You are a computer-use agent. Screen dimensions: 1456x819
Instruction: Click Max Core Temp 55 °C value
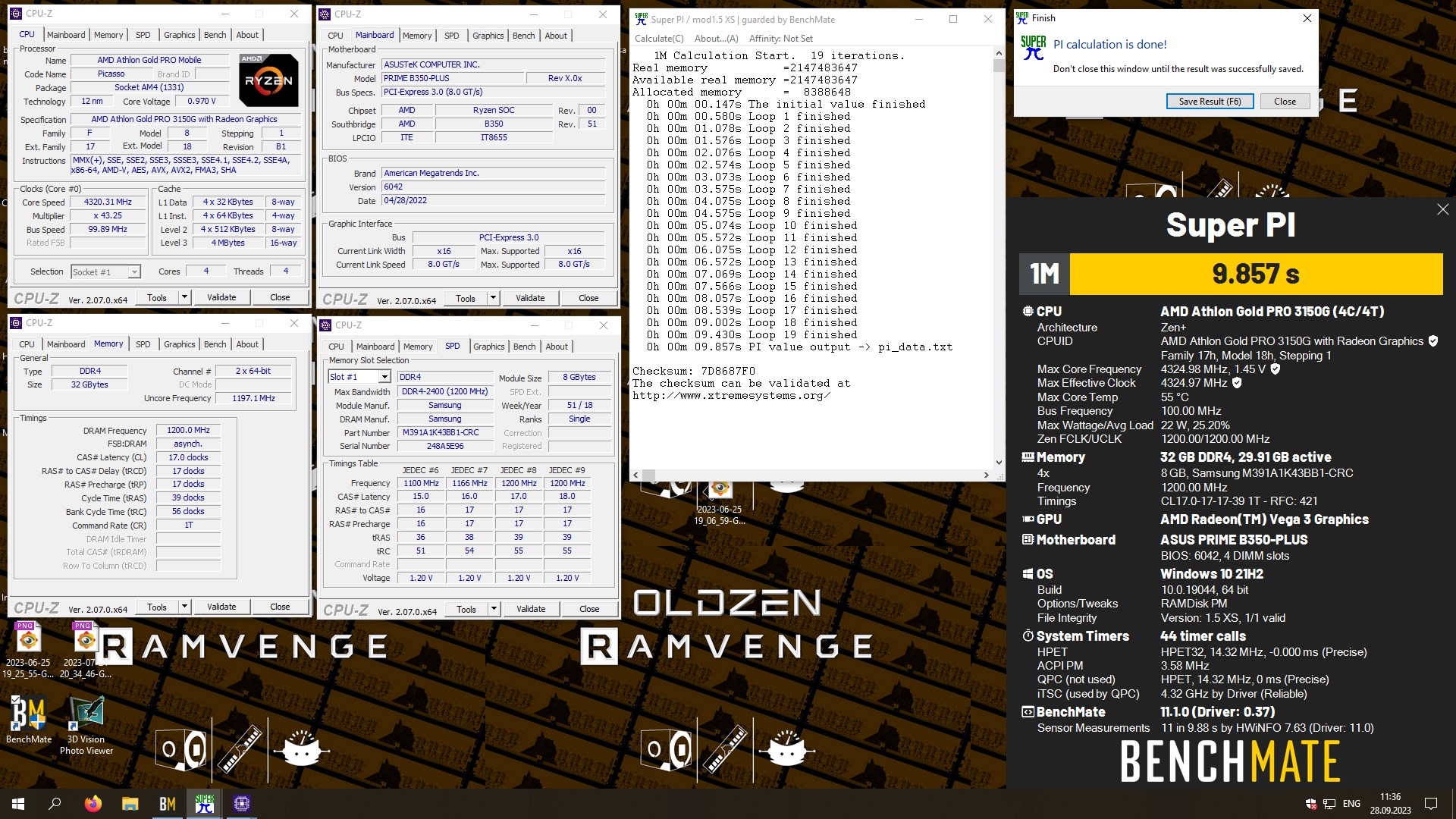1175,397
